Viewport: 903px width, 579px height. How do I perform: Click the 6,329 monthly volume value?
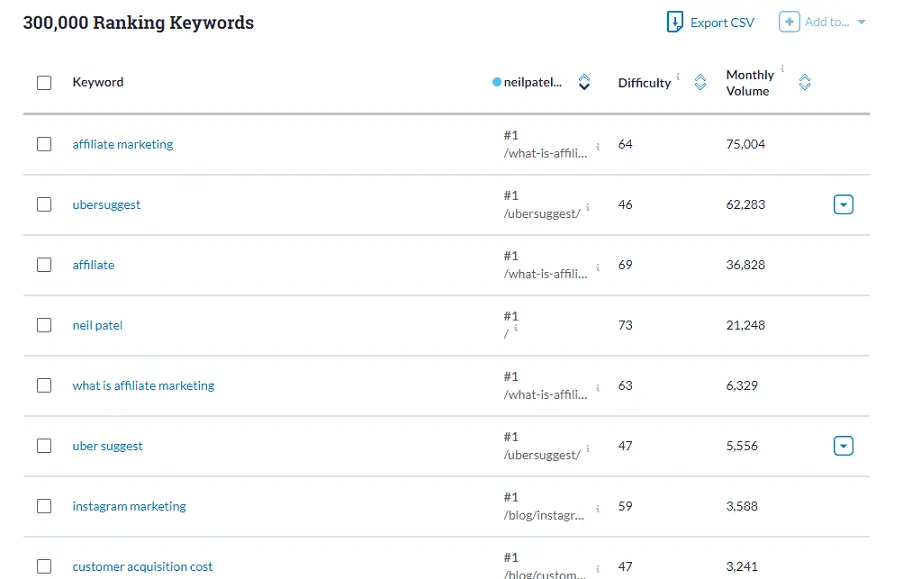click(742, 385)
